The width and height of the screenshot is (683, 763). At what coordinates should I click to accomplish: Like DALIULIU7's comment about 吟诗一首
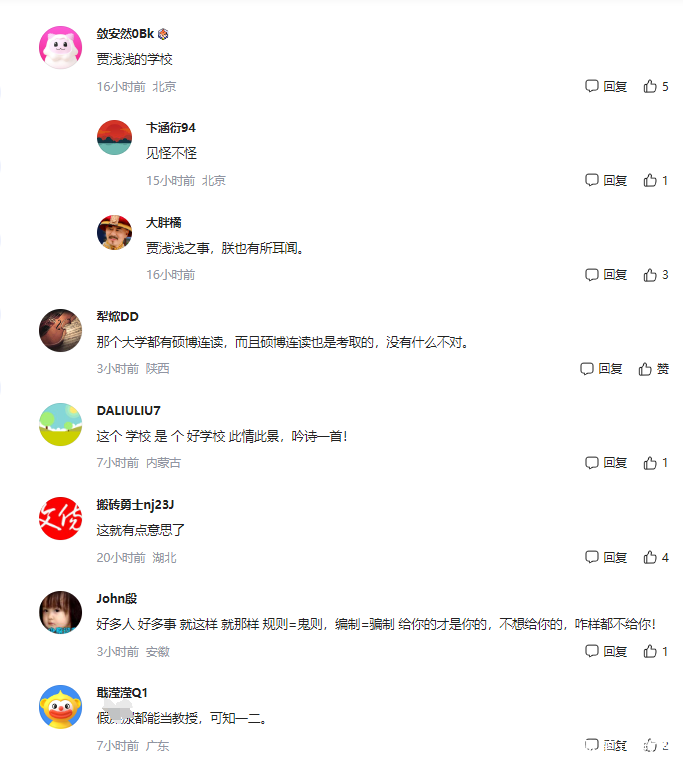tap(655, 463)
